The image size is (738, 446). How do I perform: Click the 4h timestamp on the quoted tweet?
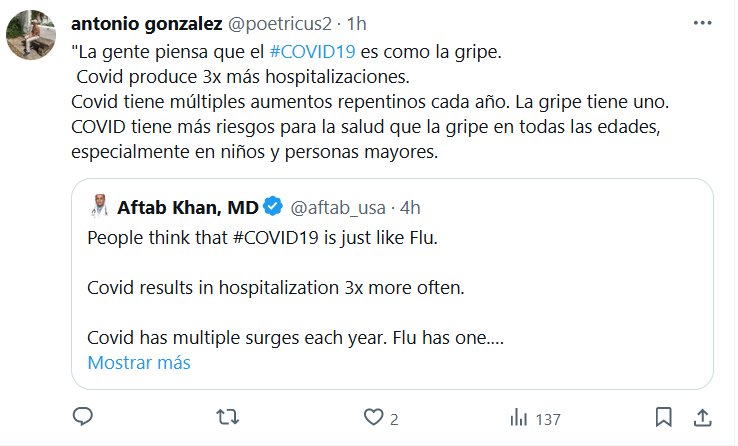pyautogui.click(x=409, y=208)
